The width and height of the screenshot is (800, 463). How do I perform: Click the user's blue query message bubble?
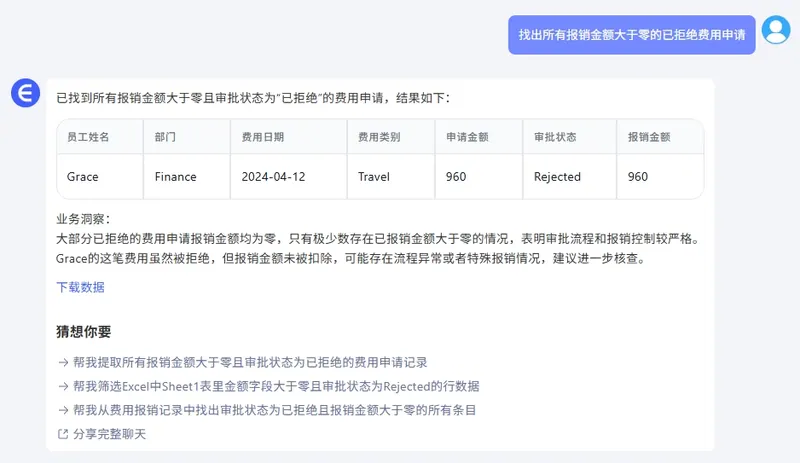click(631, 35)
